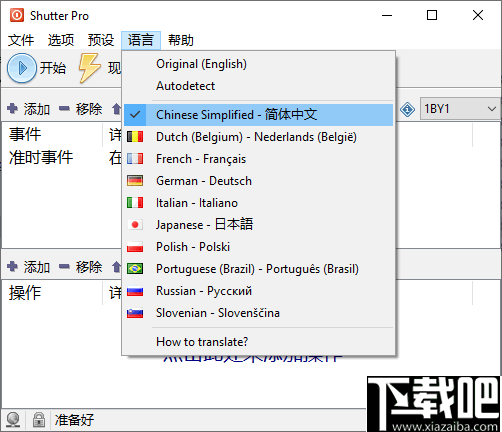This screenshot has width=502, height=432.
Task: Click the 准备好 status text
Action: point(74,420)
